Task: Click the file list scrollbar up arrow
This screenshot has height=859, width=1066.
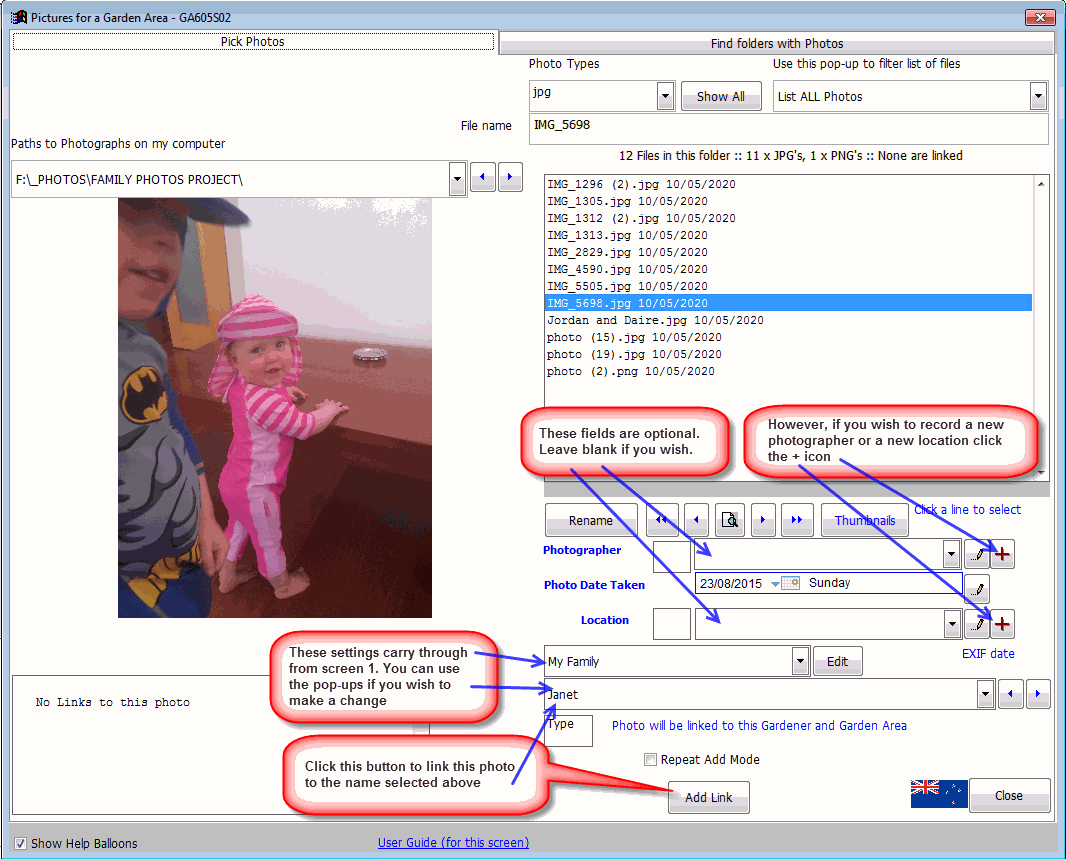Action: 1041,183
